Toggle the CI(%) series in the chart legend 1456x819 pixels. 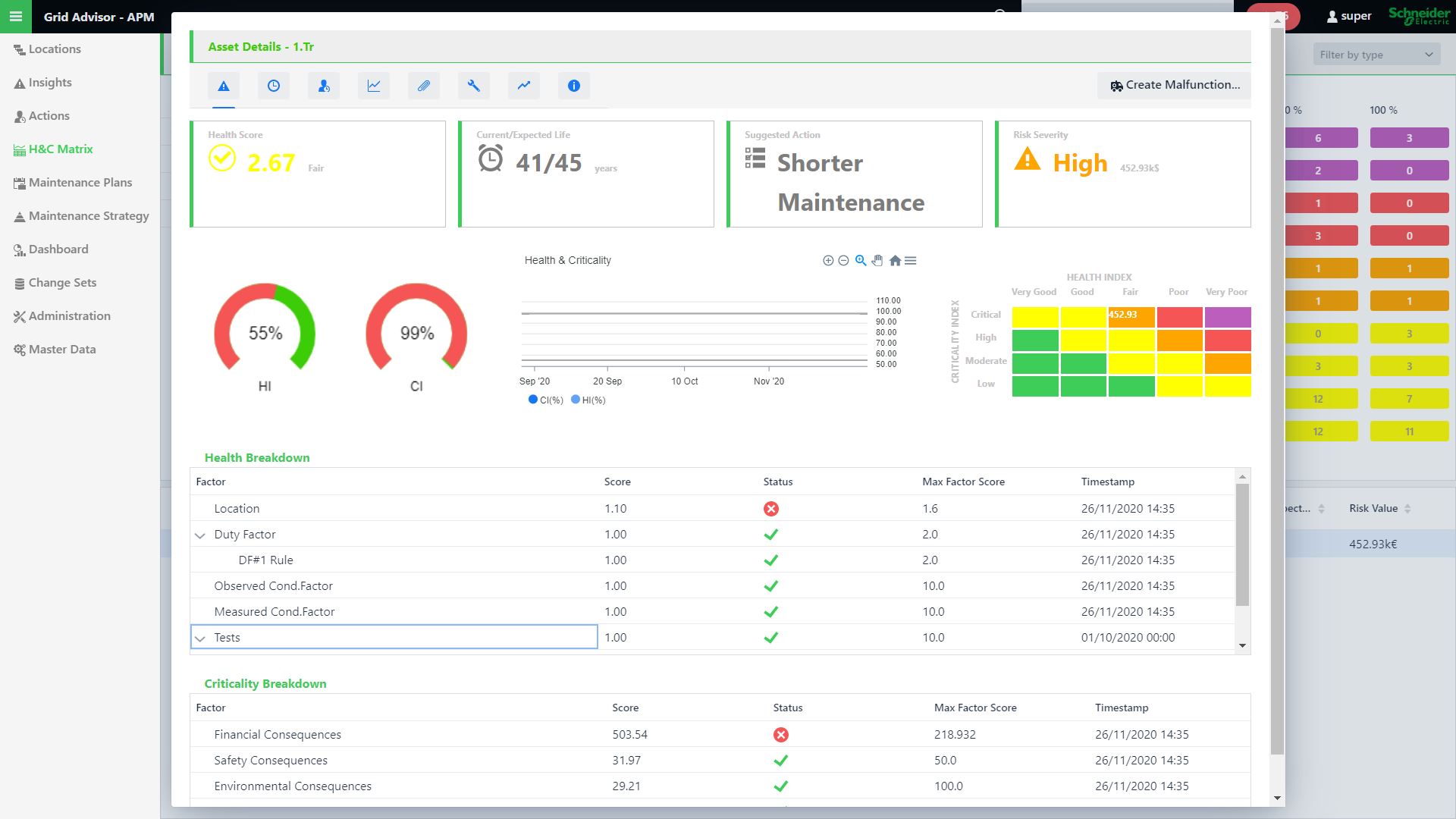point(545,400)
